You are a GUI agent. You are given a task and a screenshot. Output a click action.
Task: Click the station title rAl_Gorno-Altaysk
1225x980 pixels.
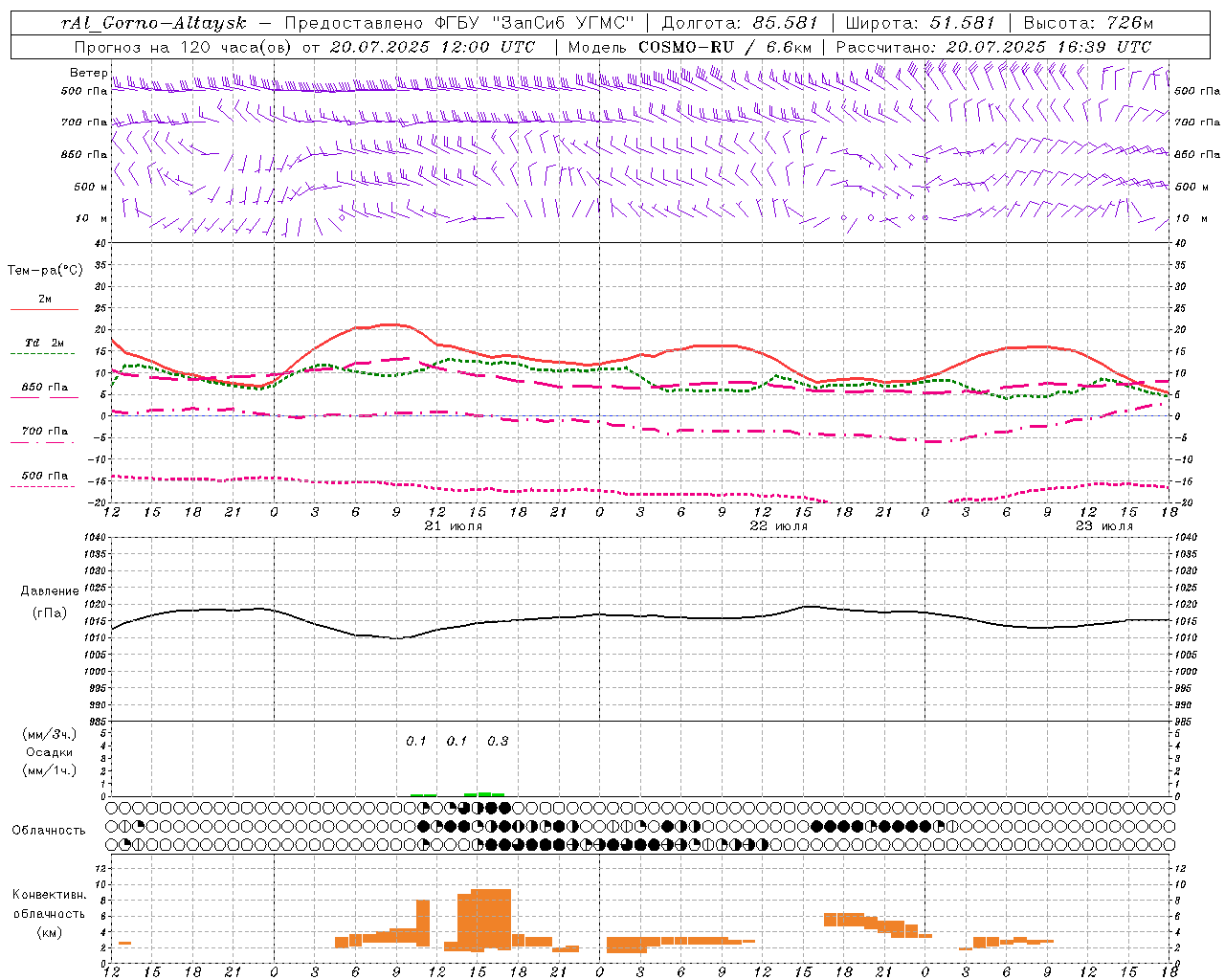[153, 23]
